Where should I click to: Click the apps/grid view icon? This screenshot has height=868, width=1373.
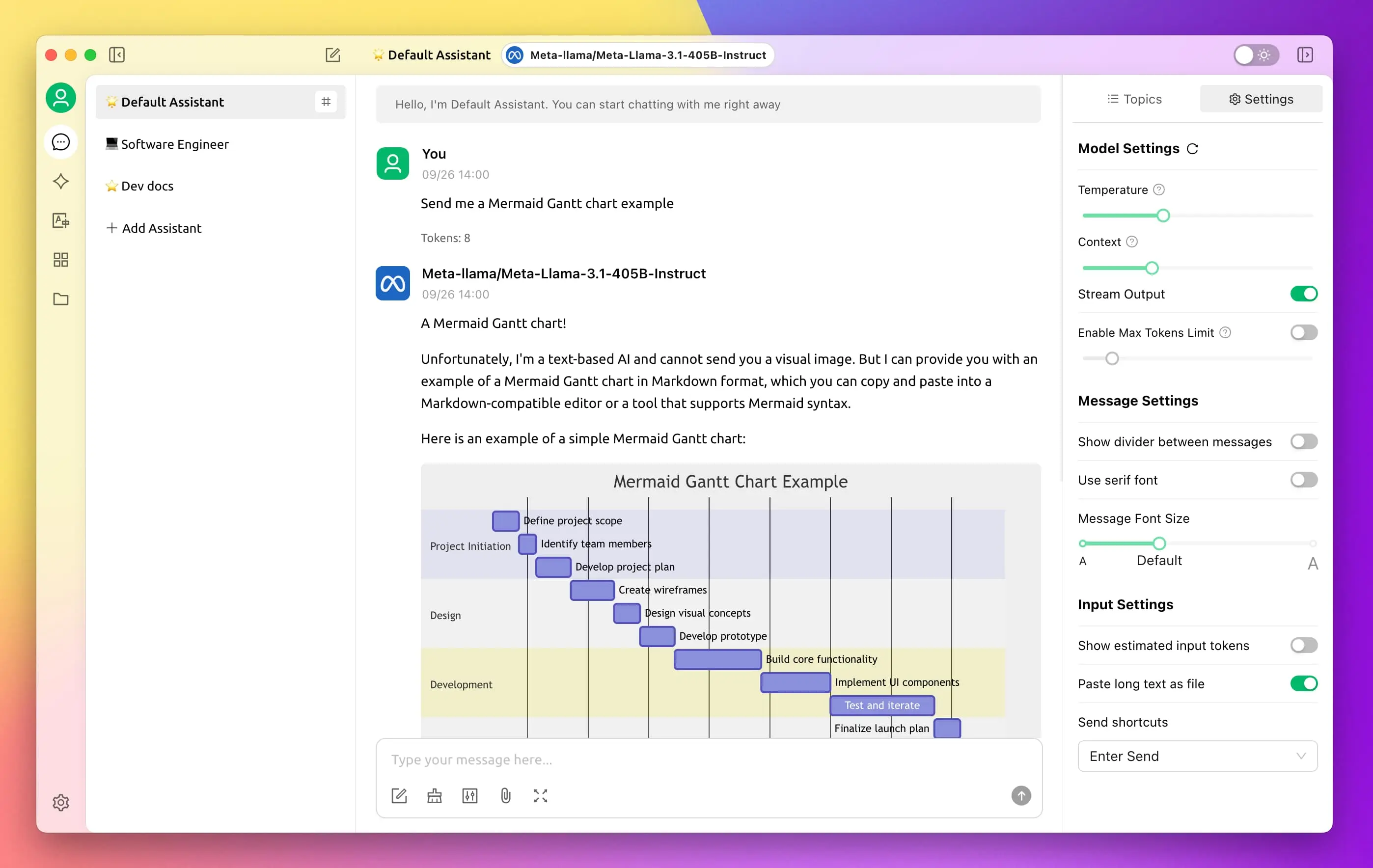(60, 260)
